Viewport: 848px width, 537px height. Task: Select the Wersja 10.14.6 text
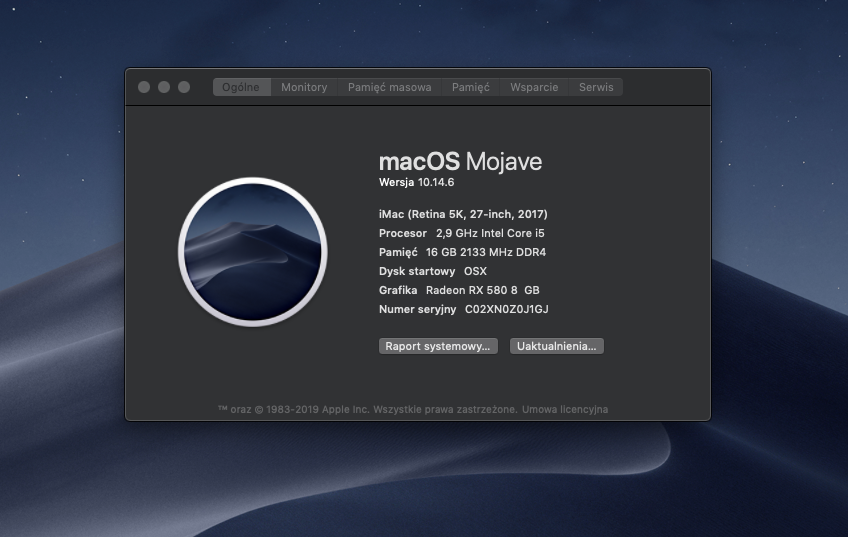[x=416, y=182]
